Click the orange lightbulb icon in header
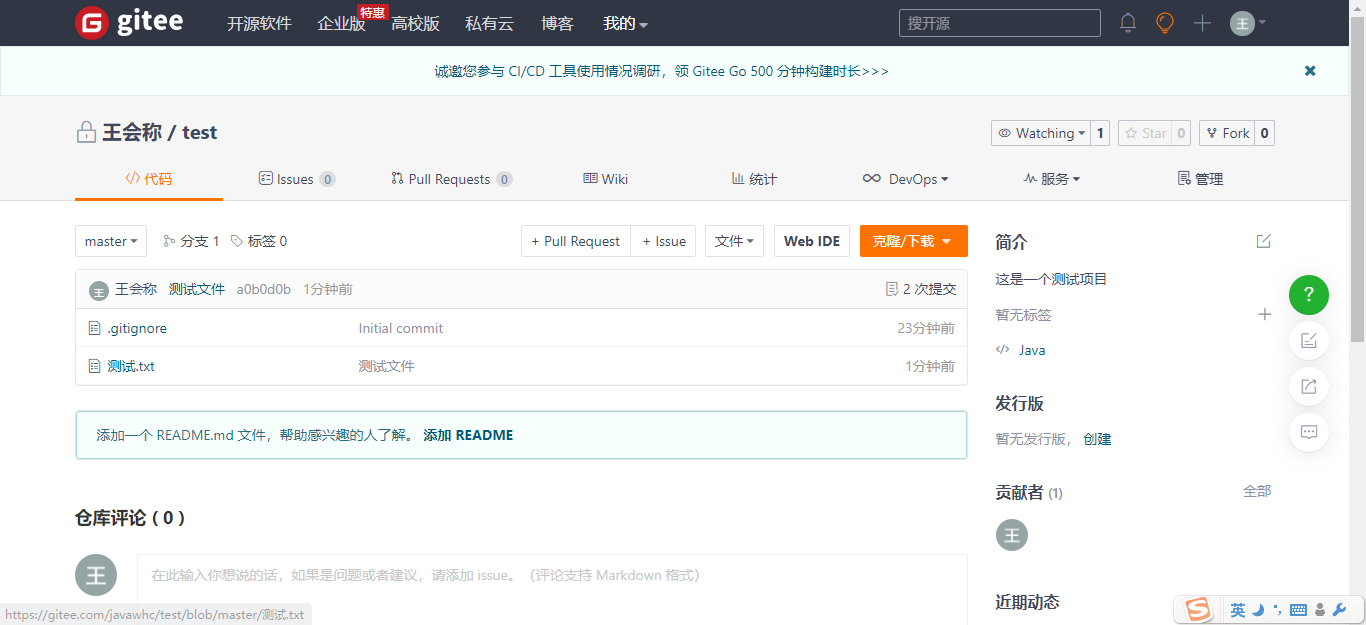This screenshot has width=1366, height=625. [x=1165, y=23]
